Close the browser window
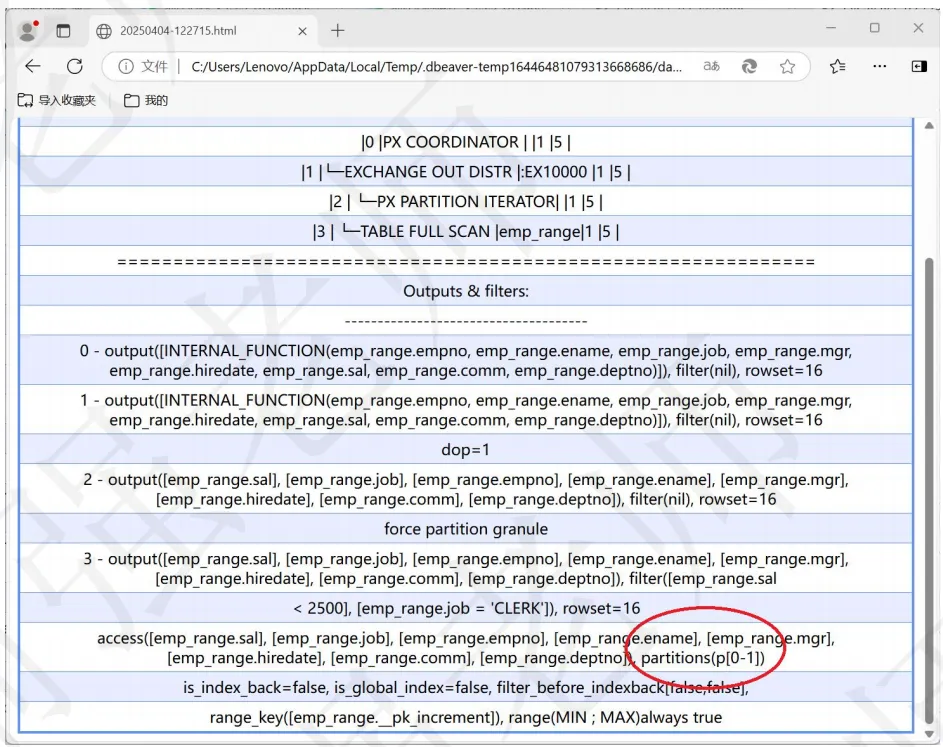The width and height of the screenshot is (943, 747). pyautogui.click(x=918, y=28)
